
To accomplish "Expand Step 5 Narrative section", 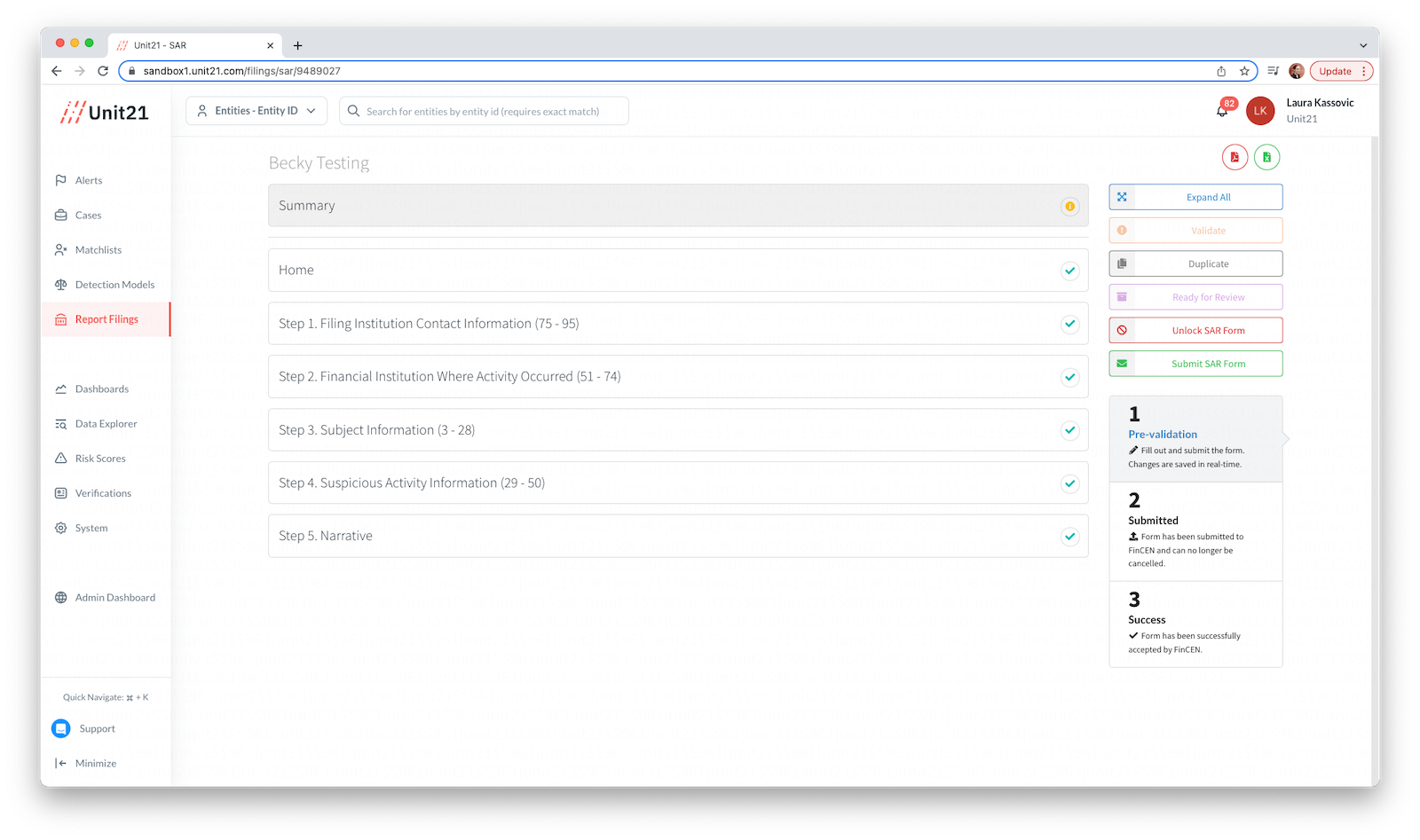I will point(678,537).
